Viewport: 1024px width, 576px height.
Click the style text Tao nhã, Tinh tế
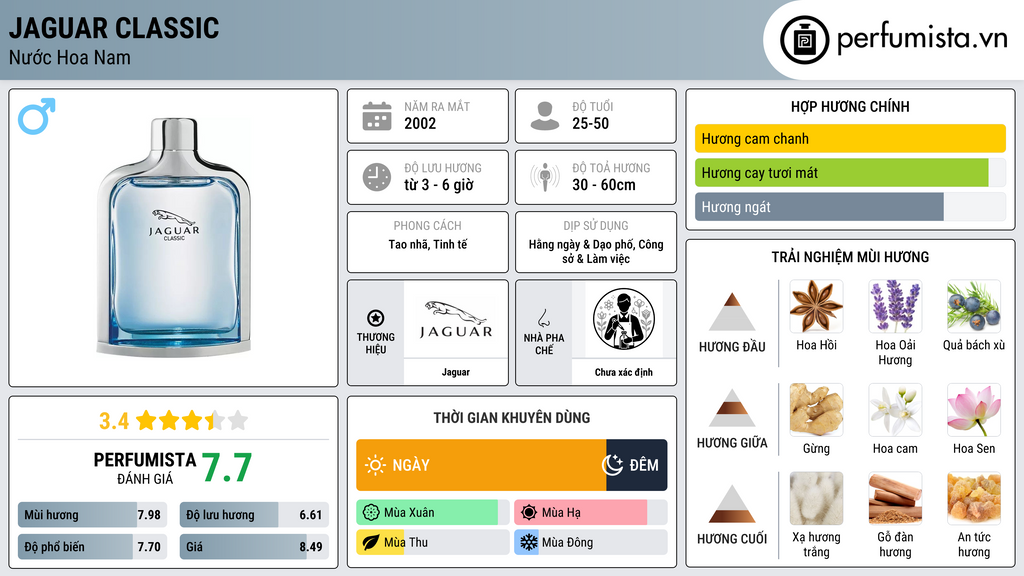coord(428,244)
